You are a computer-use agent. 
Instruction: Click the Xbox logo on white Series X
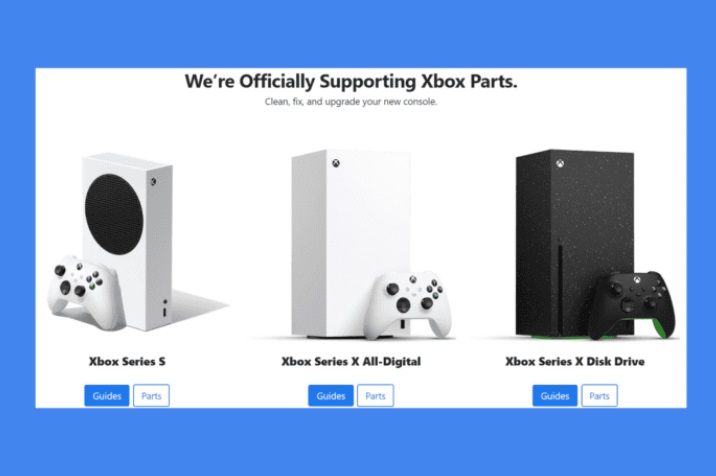pyautogui.click(x=336, y=163)
